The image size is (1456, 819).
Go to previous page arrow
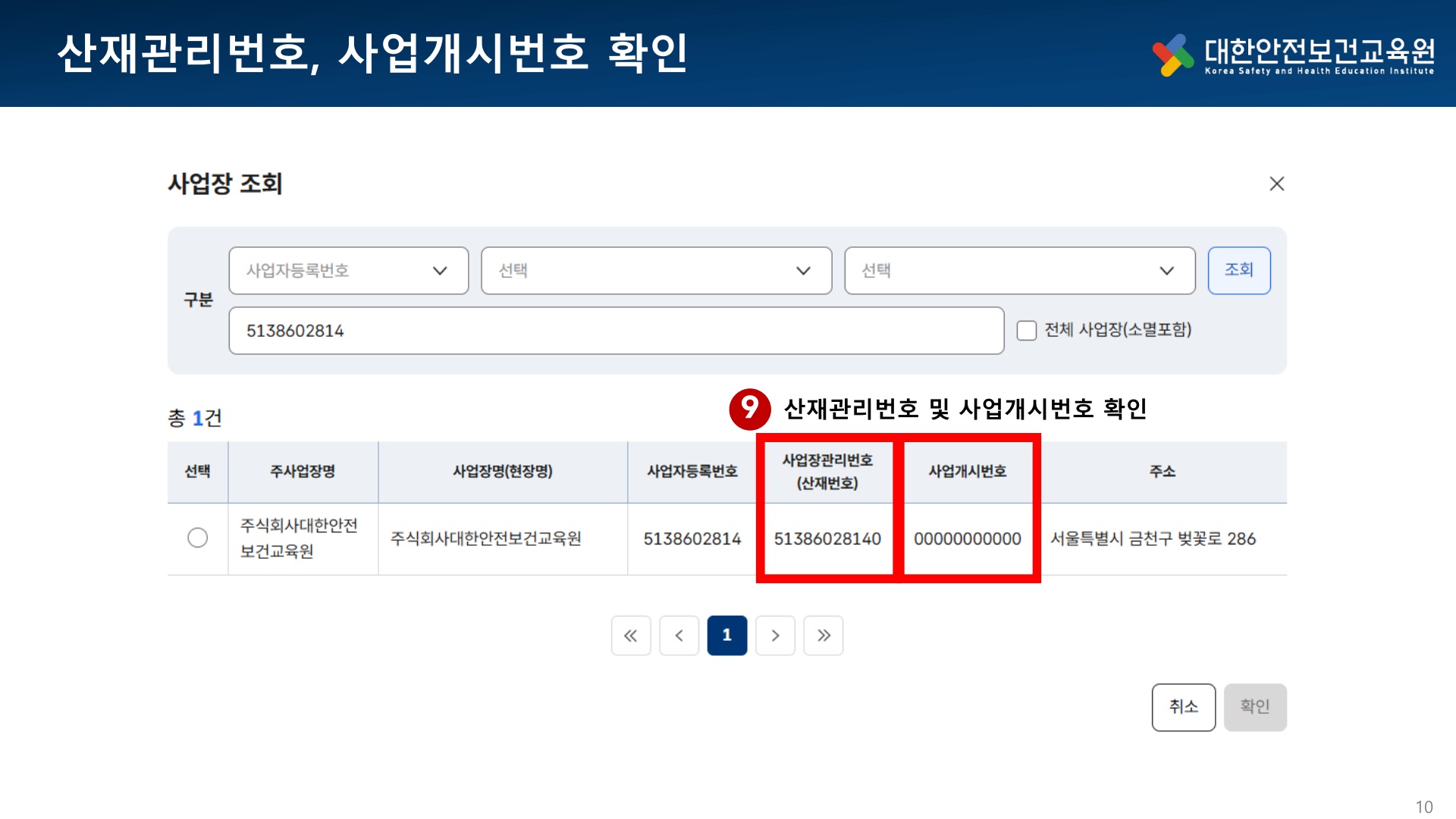[x=679, y=635]
